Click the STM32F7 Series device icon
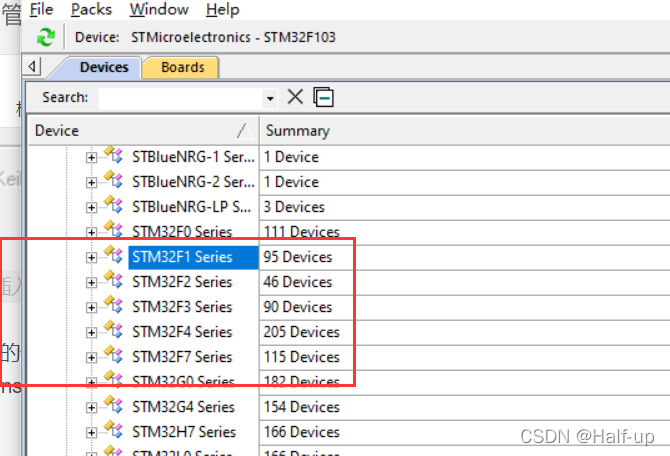 [x=114, y=355]
